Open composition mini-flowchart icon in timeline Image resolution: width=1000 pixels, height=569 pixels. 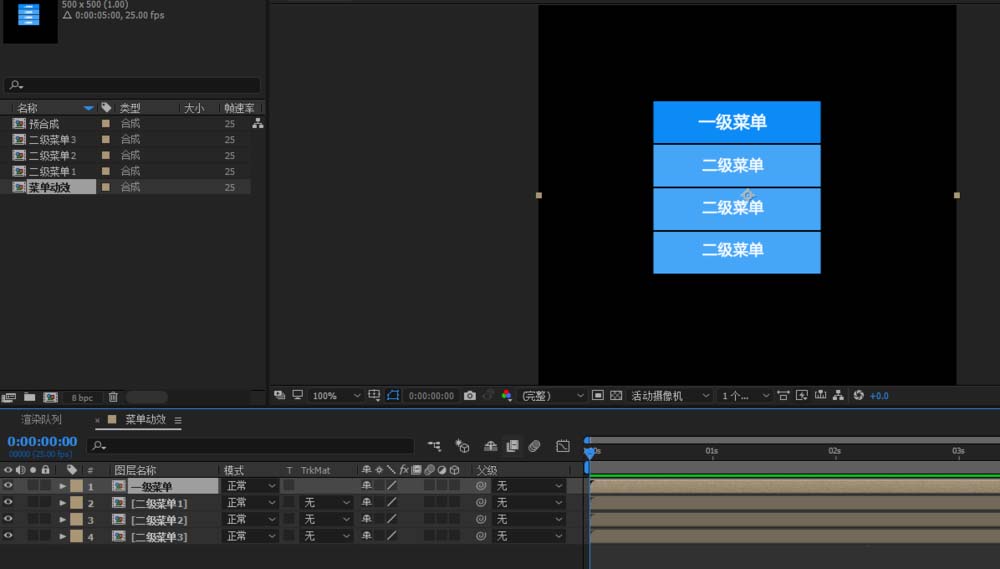point(434,446)
